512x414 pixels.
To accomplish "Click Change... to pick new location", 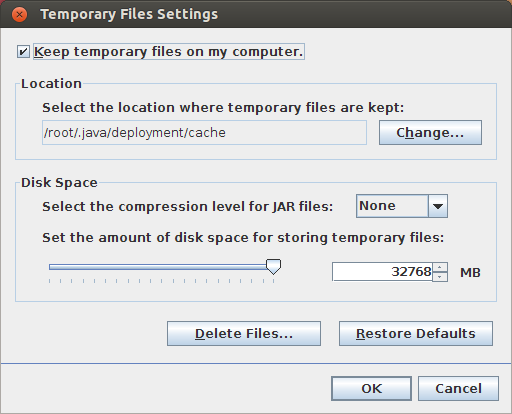I will point(430,133).
